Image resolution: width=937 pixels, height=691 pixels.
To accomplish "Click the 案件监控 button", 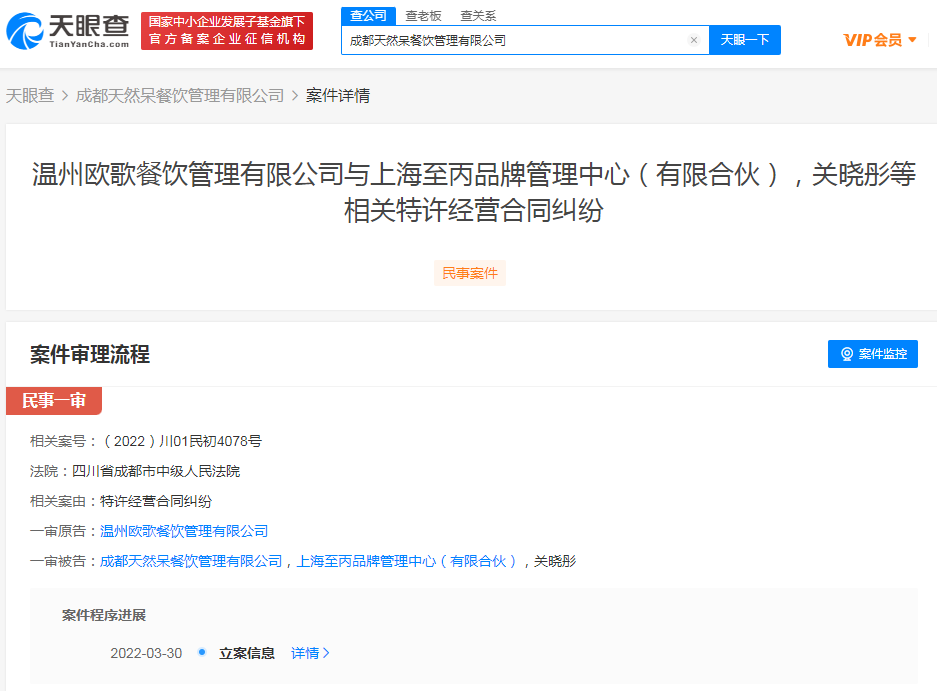I will click(x=872, y=354).
